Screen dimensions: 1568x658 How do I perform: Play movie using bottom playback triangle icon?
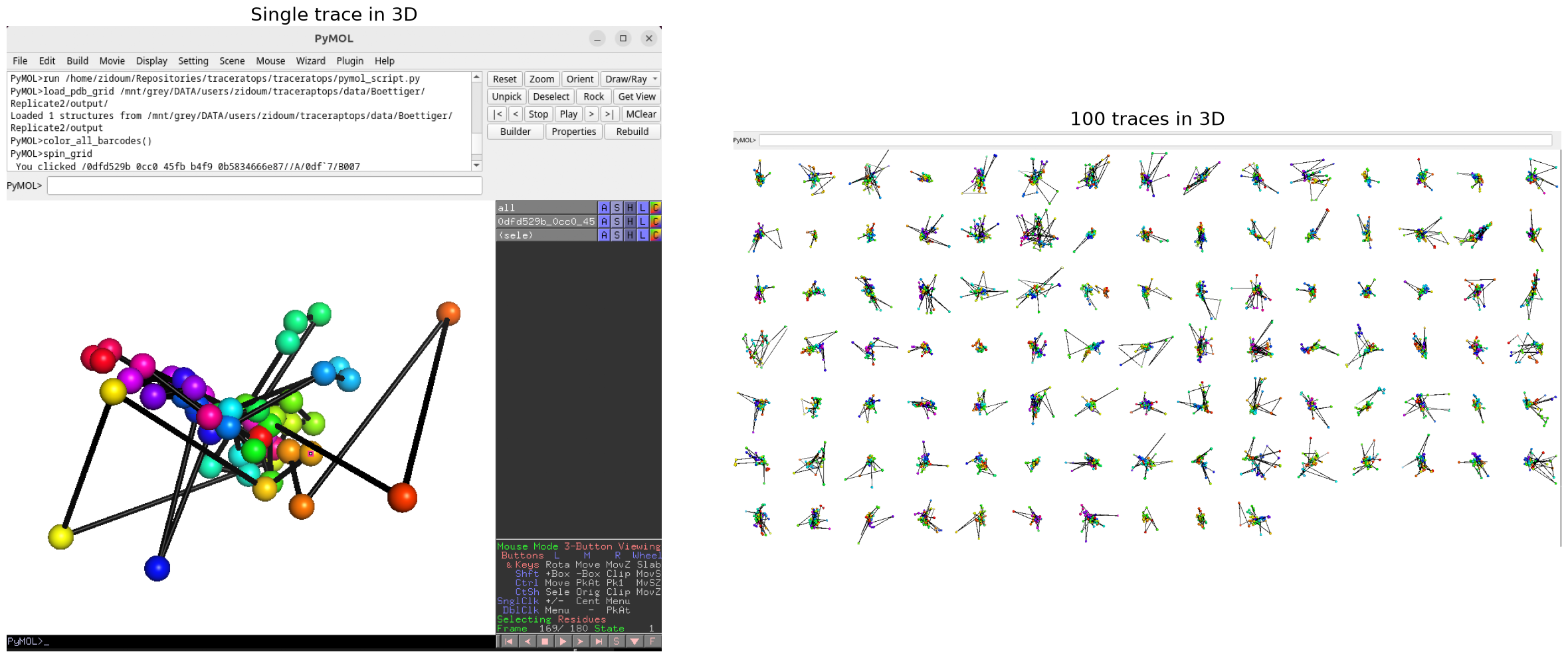pos(563,641)
